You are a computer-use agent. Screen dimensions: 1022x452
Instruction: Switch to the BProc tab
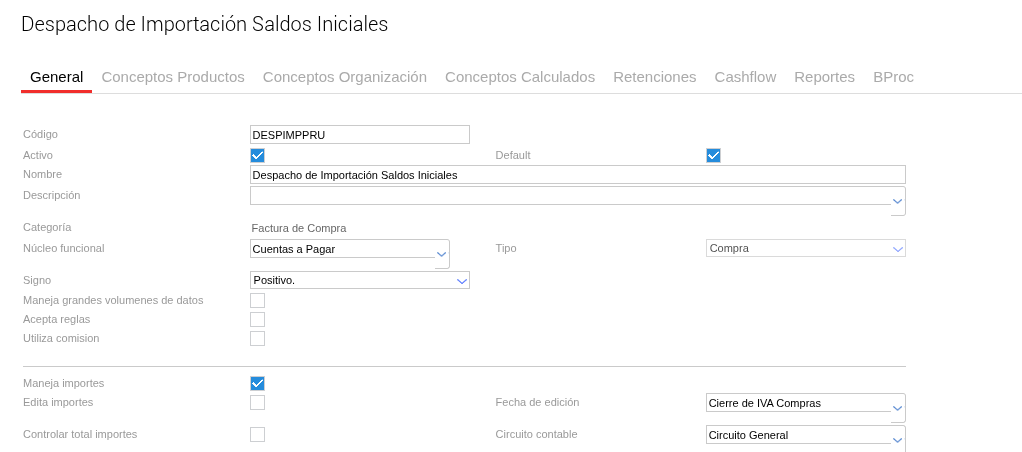(892, 77)
